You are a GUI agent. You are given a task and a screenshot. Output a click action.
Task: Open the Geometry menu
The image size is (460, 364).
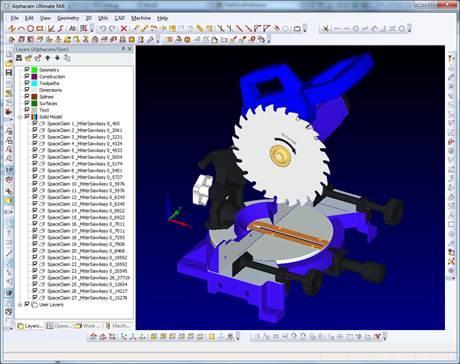click(68, 18)
